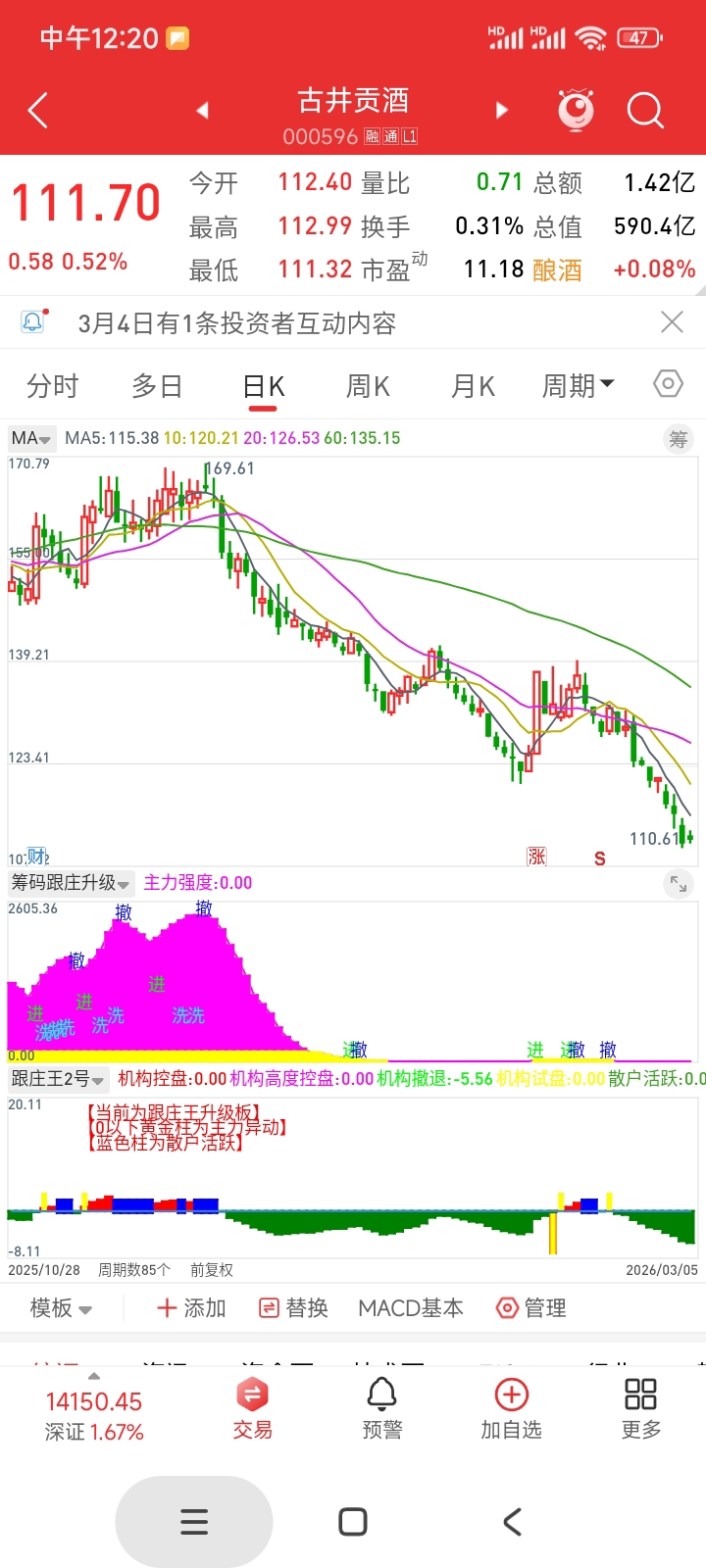Image resolution: width=706 pixels, height=1568 pixels.
Task: Switch to the 多日 multi-day tab
Action: click(x=157, y=386)
